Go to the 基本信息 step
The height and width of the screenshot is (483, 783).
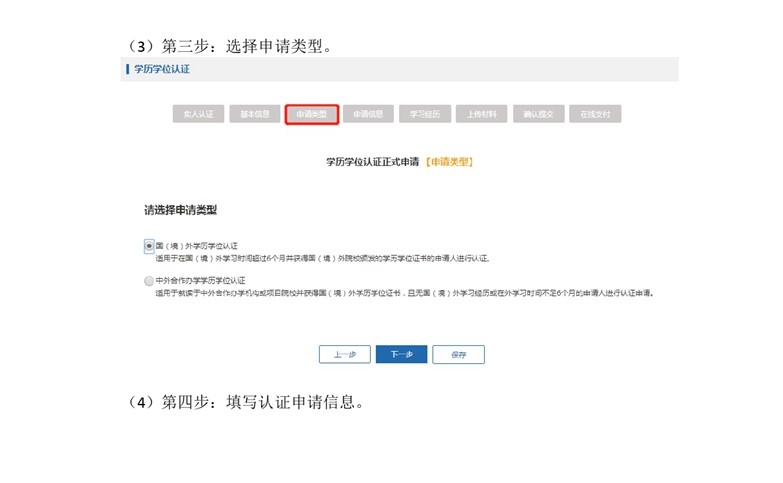pos(255,114)
